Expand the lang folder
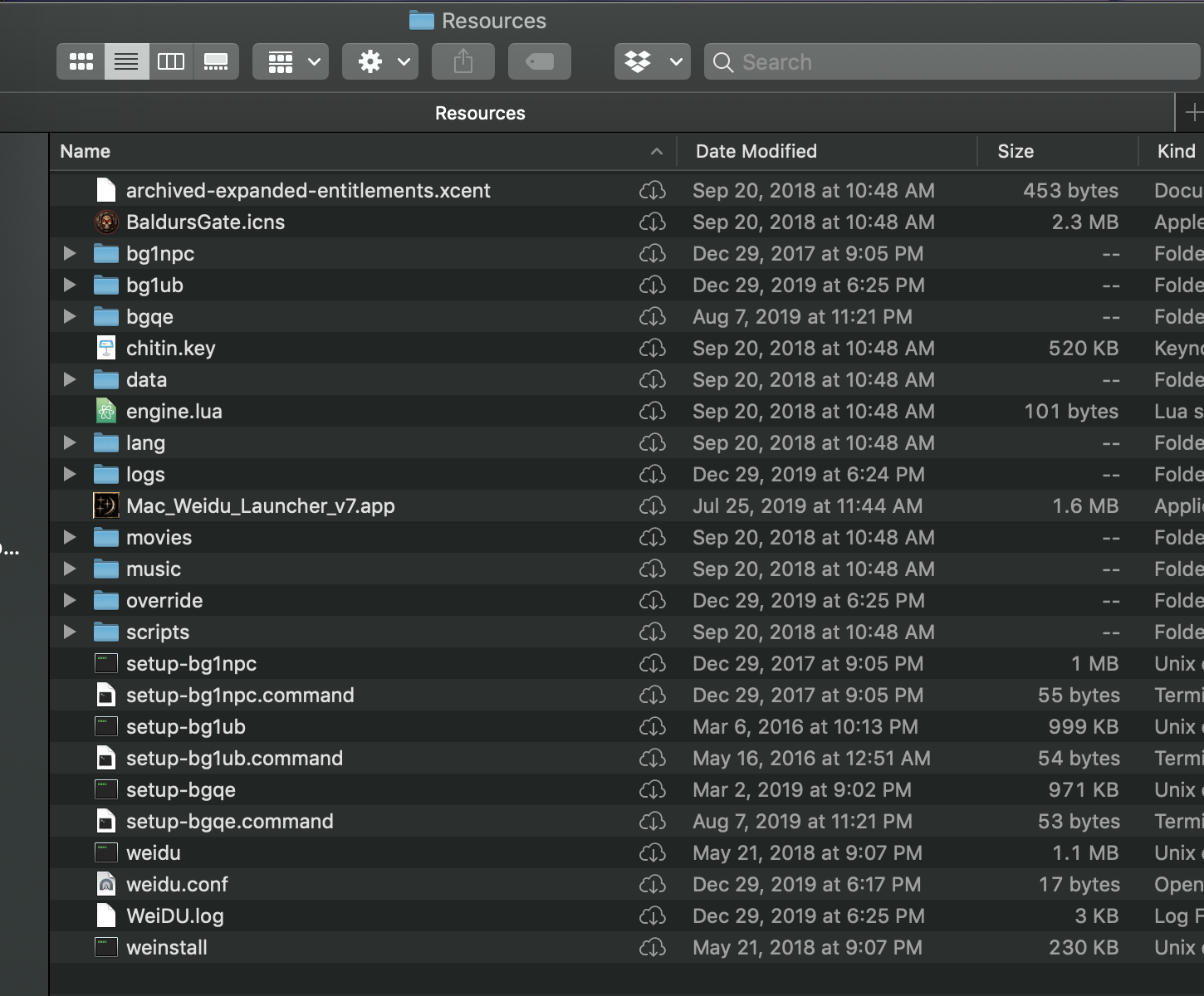 pyautogui.click(x=70, y=442)
